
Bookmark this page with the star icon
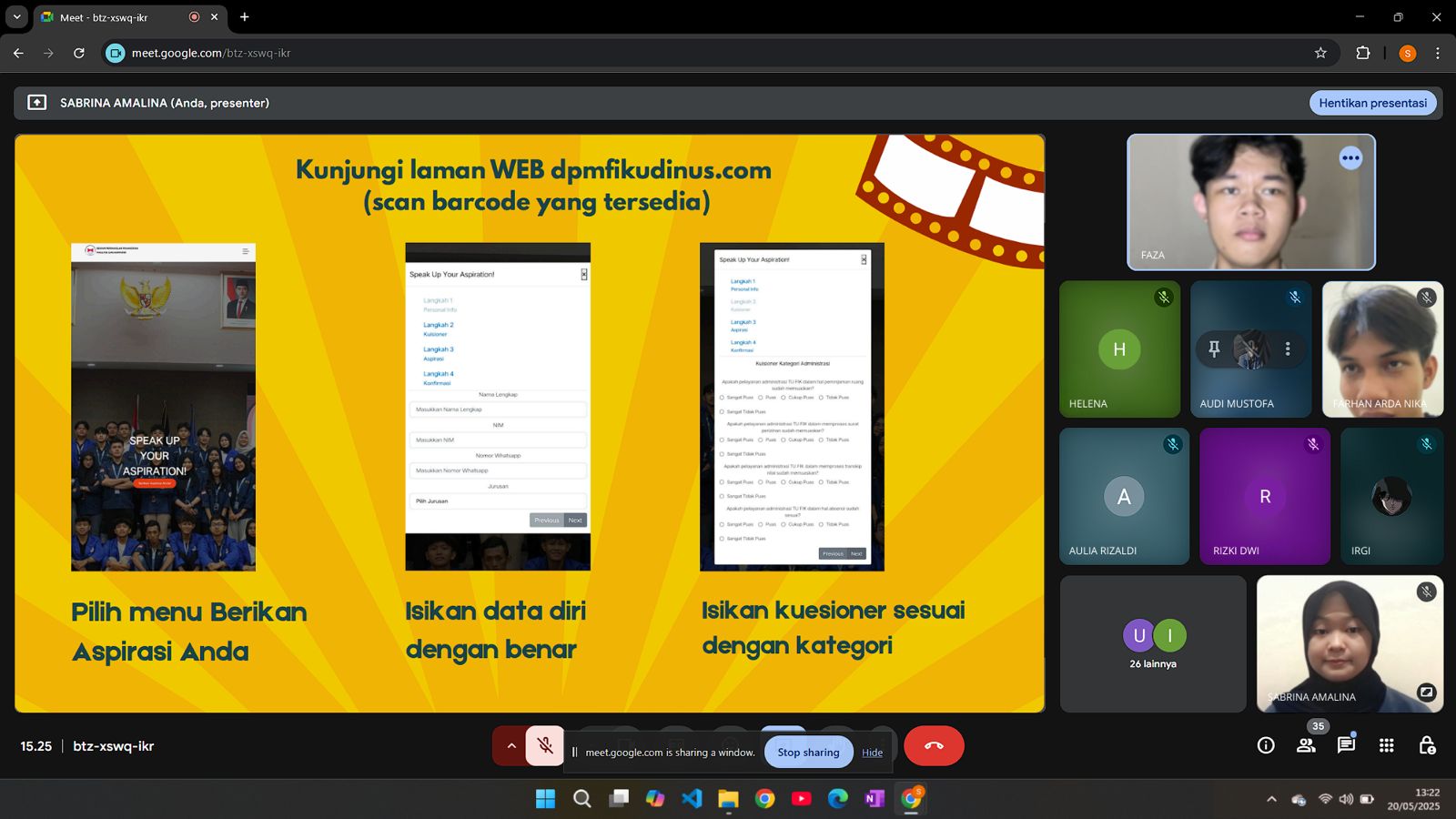[x=1320, y=54]
